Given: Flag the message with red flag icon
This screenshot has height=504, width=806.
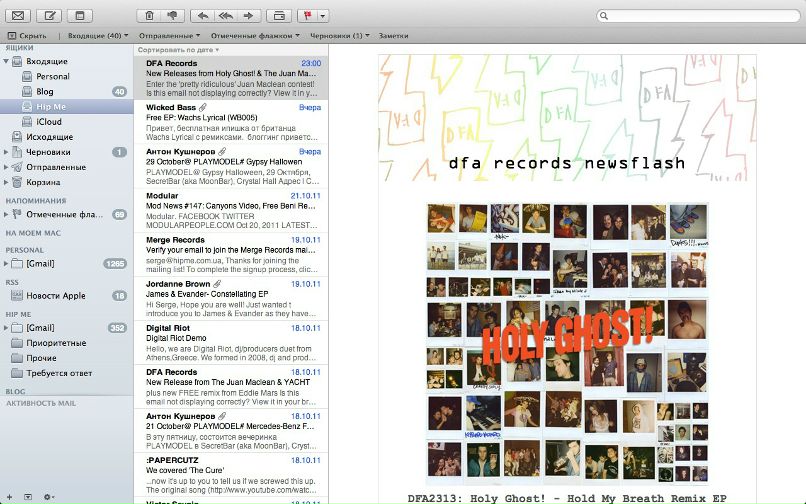Looking at the screenshot, I should pos(308,16).
